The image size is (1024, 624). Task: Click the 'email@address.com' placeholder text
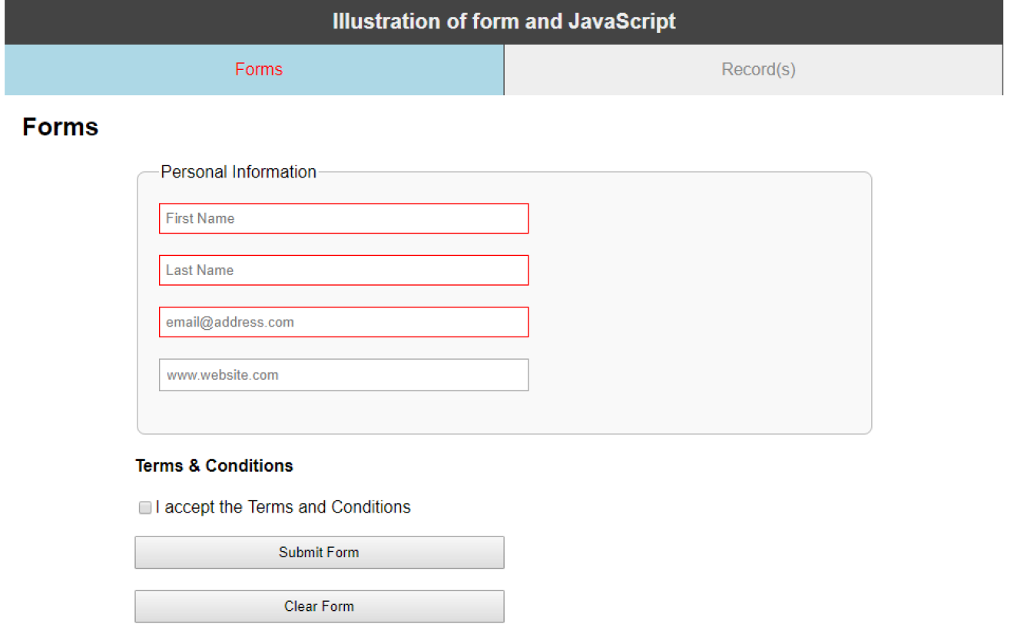pos(230,323)
